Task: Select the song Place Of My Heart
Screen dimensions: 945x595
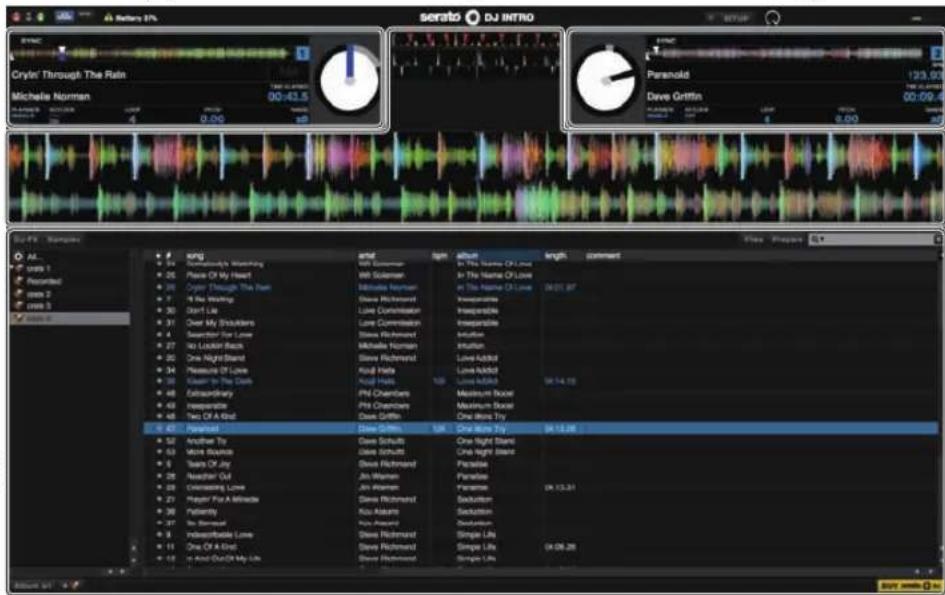Action: click(219, 275)
